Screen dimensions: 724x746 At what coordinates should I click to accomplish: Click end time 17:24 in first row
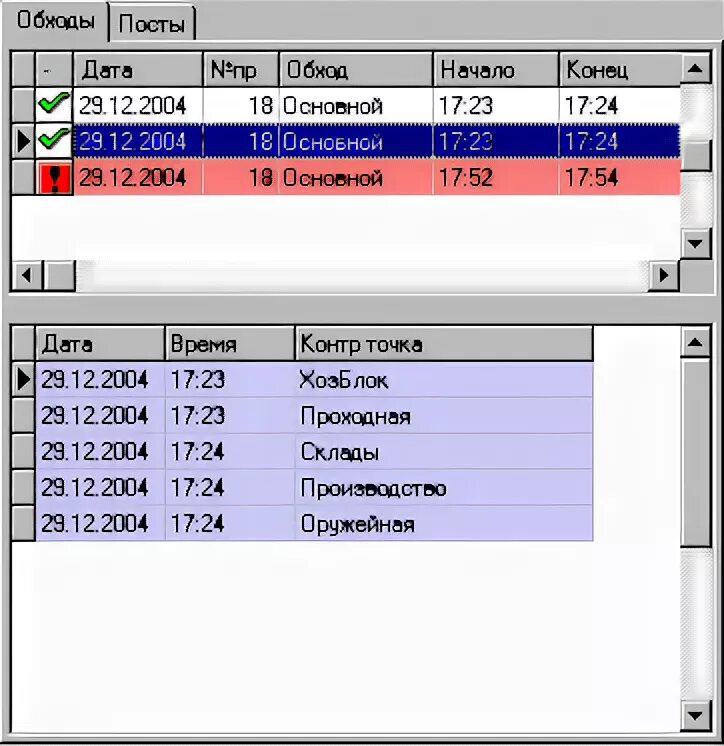point(620,105)
